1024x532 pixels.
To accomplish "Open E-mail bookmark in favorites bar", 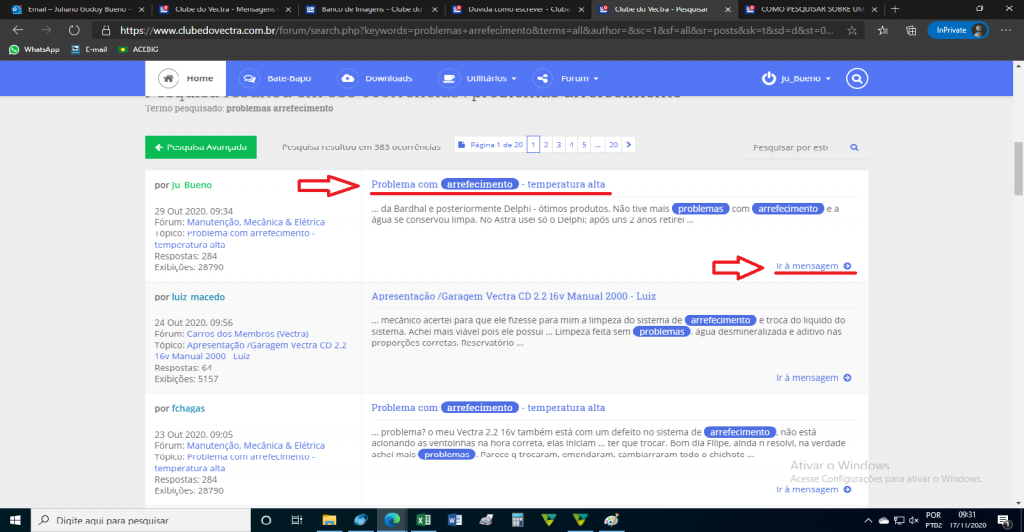I will [89, 50].
